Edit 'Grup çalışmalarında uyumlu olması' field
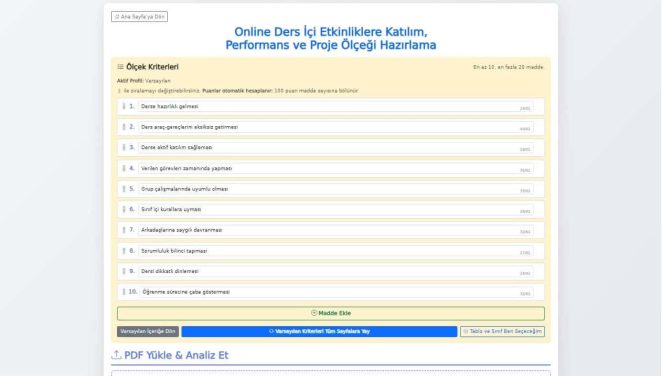This screenshot has width=662, height=376. (335, 189)
